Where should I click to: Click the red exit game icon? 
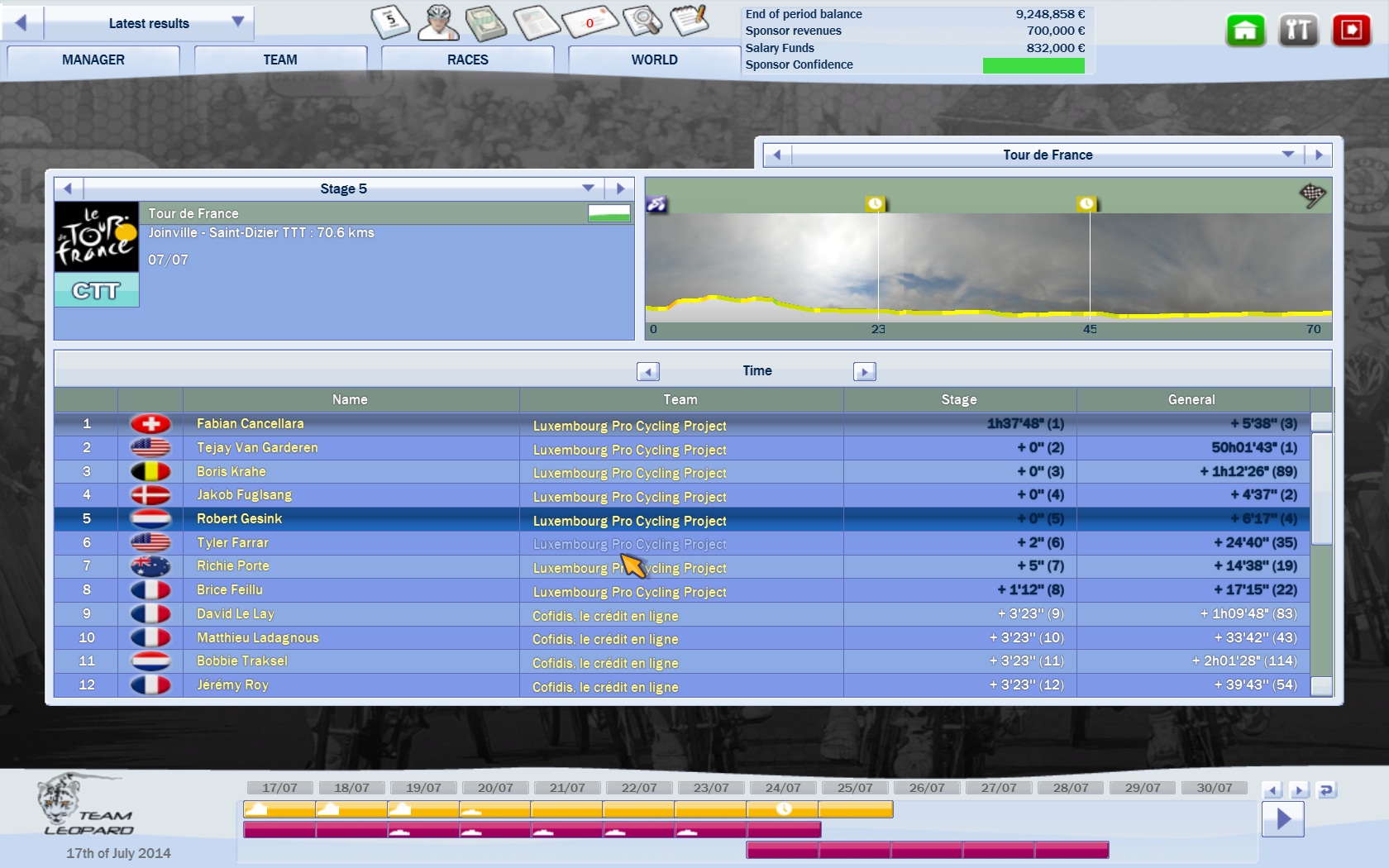[1351, 31]
